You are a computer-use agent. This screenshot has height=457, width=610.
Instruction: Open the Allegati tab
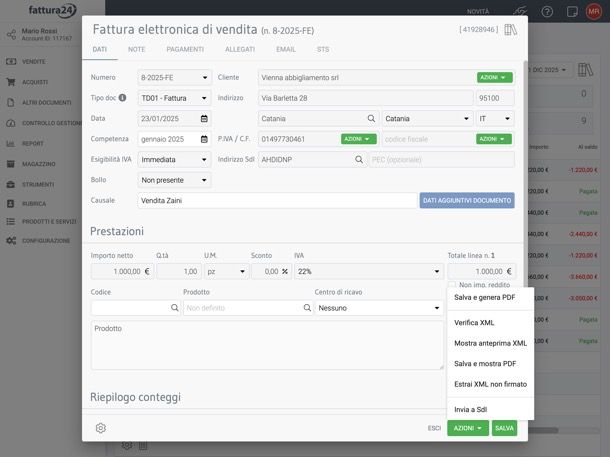pos(240,49)
